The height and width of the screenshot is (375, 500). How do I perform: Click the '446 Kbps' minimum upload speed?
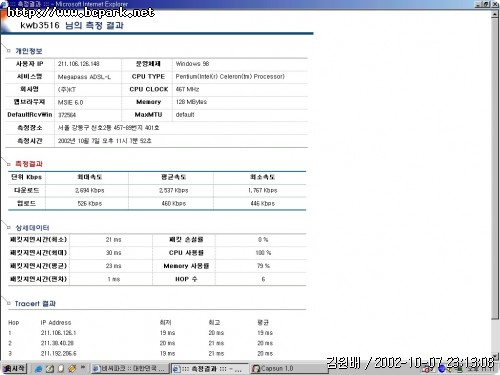coord(263,203)
